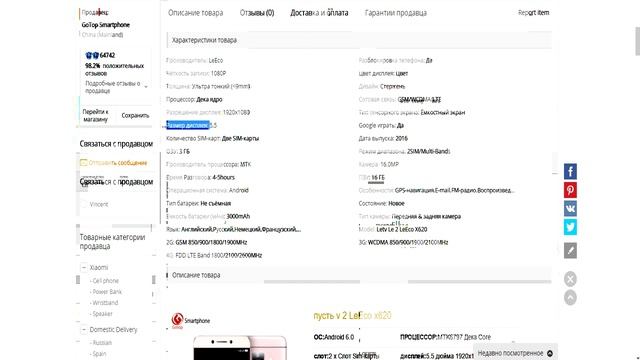This screenshot has height=360, width=640.
Task: Click the value Емкостный экран
Action: coord(443,112)
